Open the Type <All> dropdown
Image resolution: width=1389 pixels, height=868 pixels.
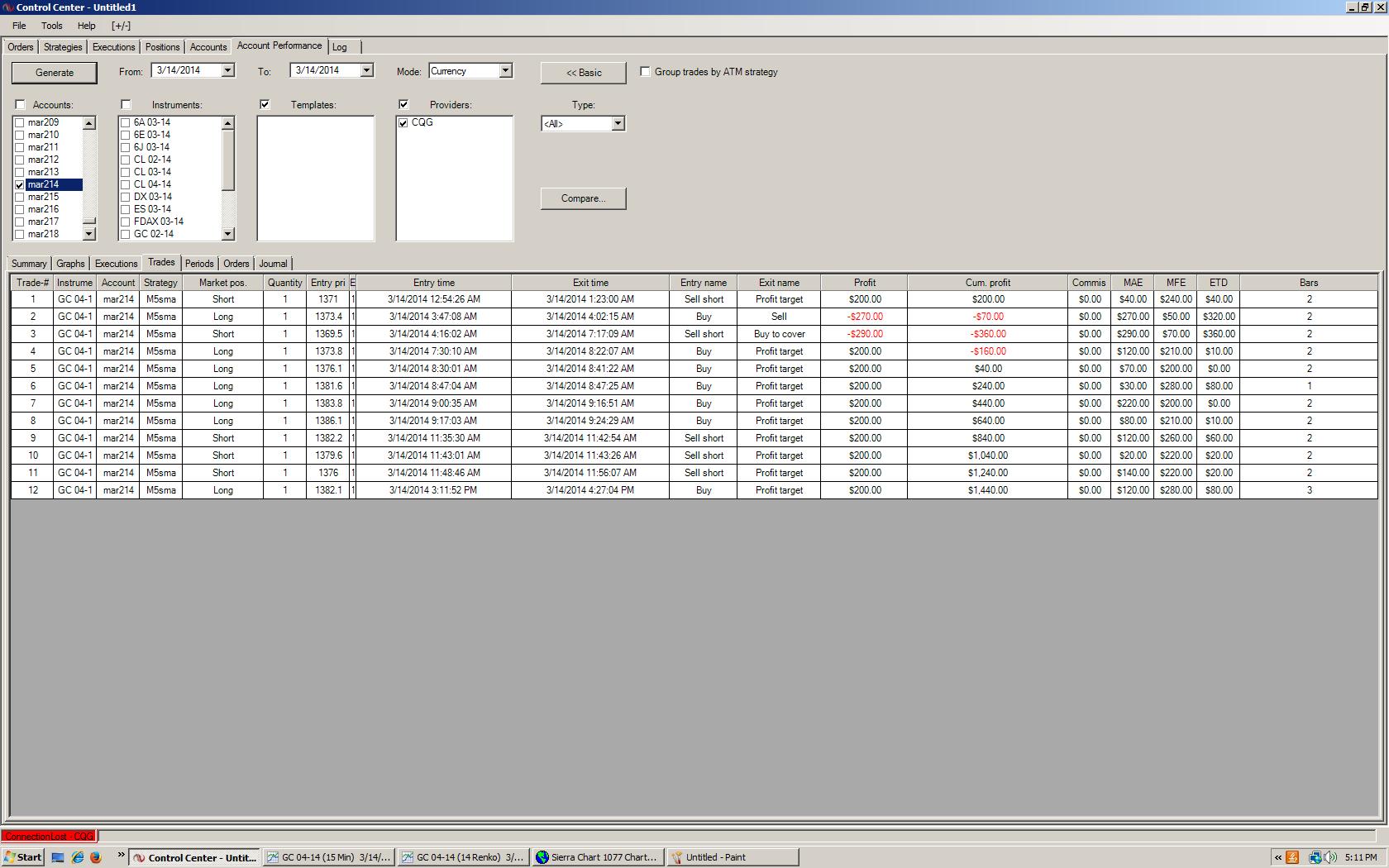(618, 124)
